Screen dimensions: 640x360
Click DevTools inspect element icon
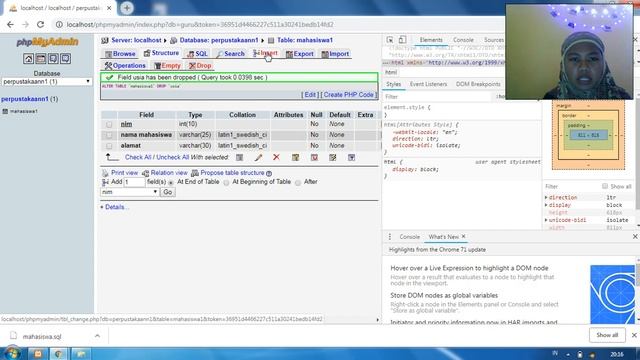pyautogui.click(x=390, y=40)
